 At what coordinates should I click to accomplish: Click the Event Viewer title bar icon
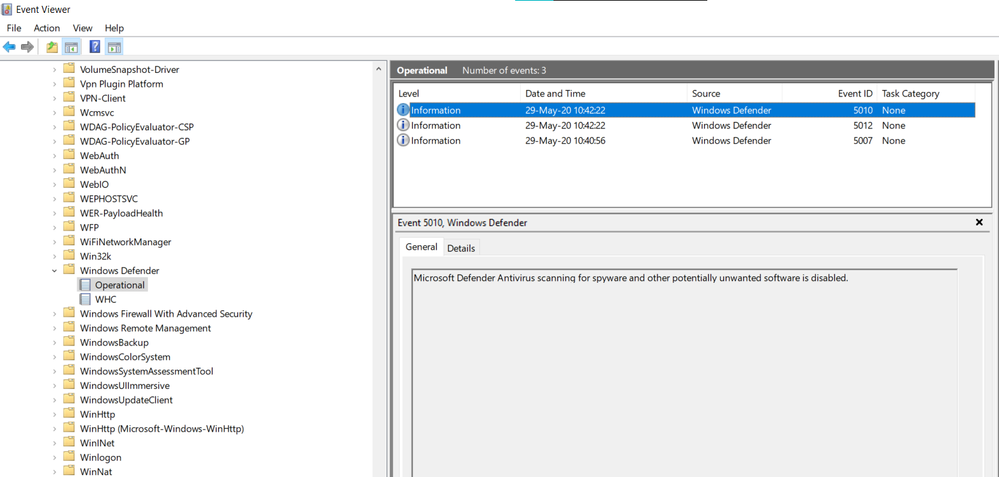click(x=7, y=10)
